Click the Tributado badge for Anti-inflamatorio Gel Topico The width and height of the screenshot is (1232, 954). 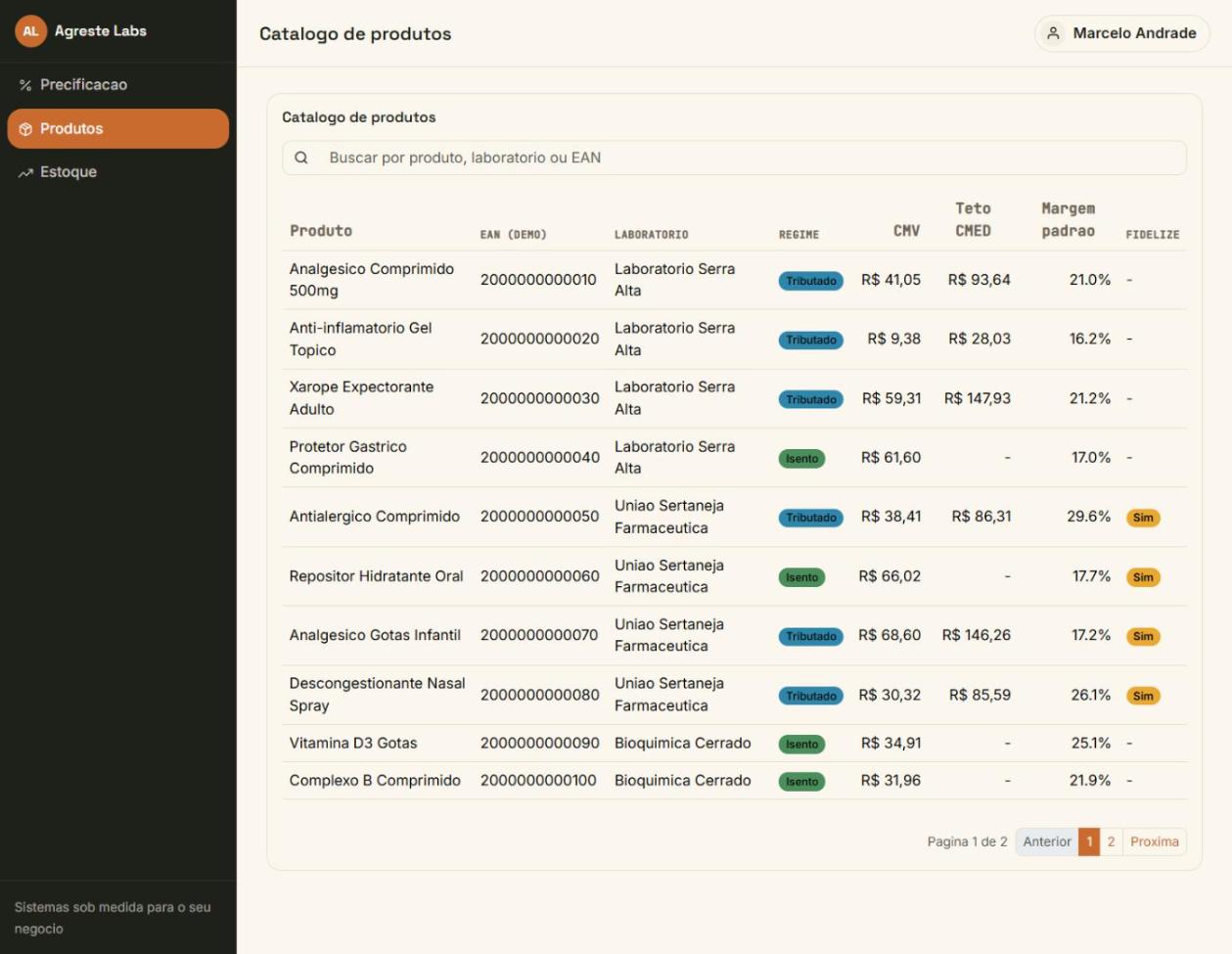point(811,341)
